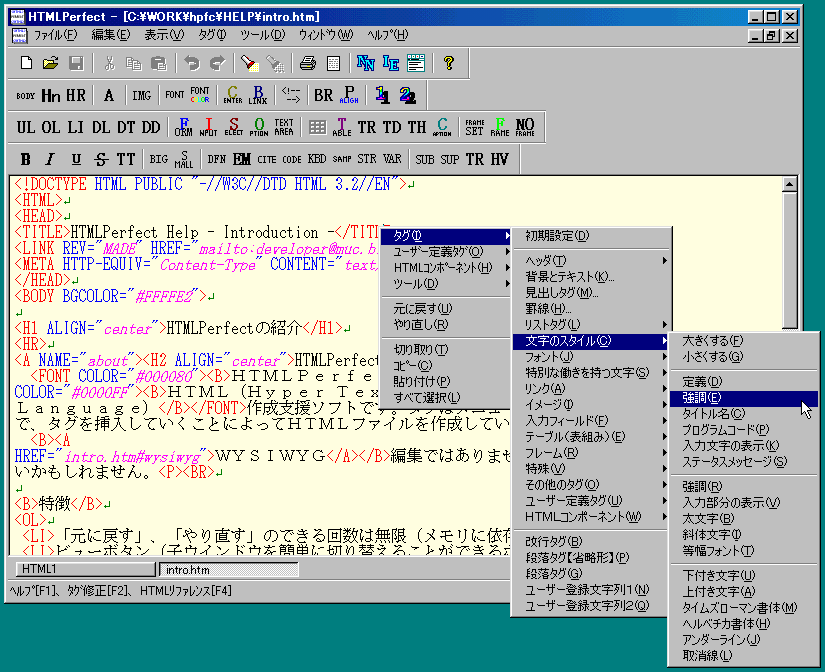Image resolution: width=825 pixels, height=672 pixels.
Task: Cut selection with the scissors icon
Action: (x=109, y=63)
